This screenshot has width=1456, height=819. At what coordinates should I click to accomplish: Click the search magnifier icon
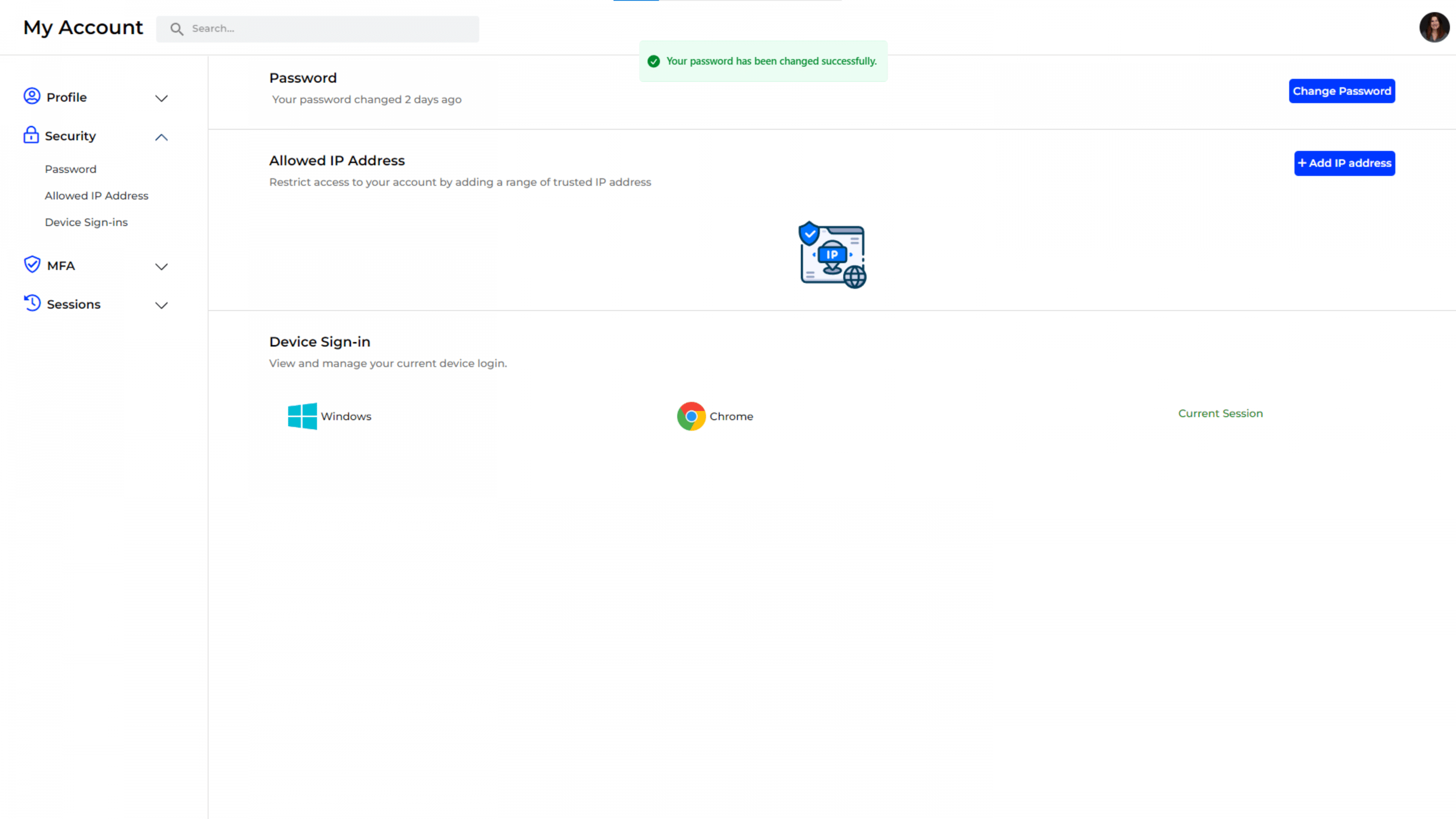(177, 29)
